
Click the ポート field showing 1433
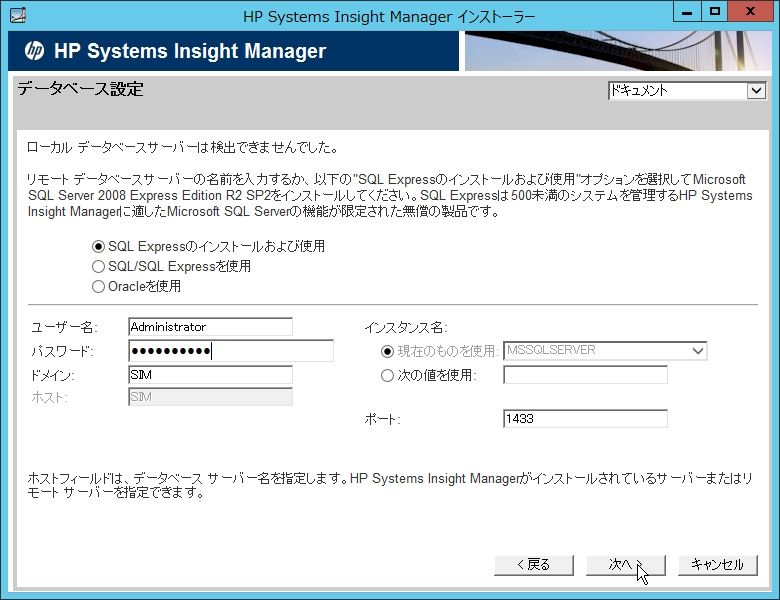[x=585, y=418]
